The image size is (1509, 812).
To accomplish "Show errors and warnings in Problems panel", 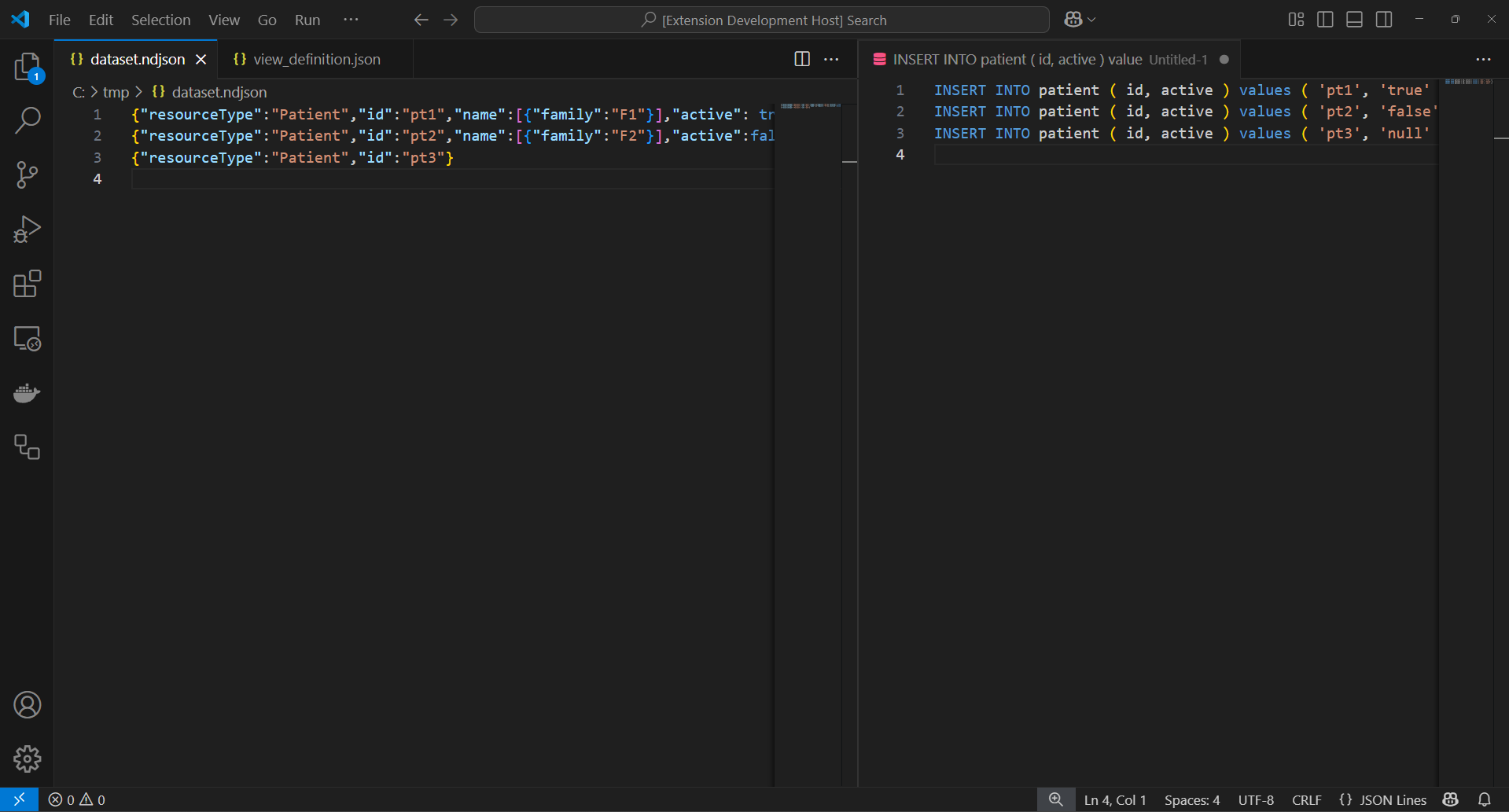I will click(x=77, y=799).
